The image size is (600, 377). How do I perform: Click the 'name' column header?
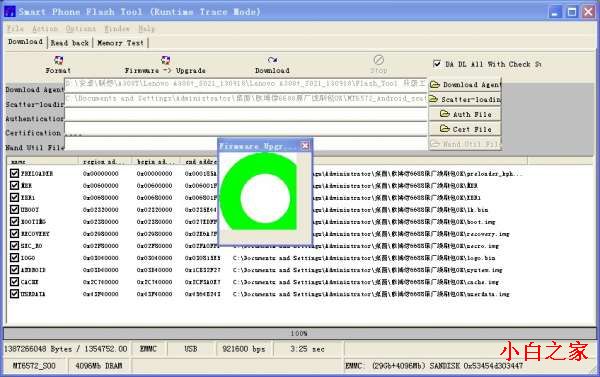coord(42,162)
